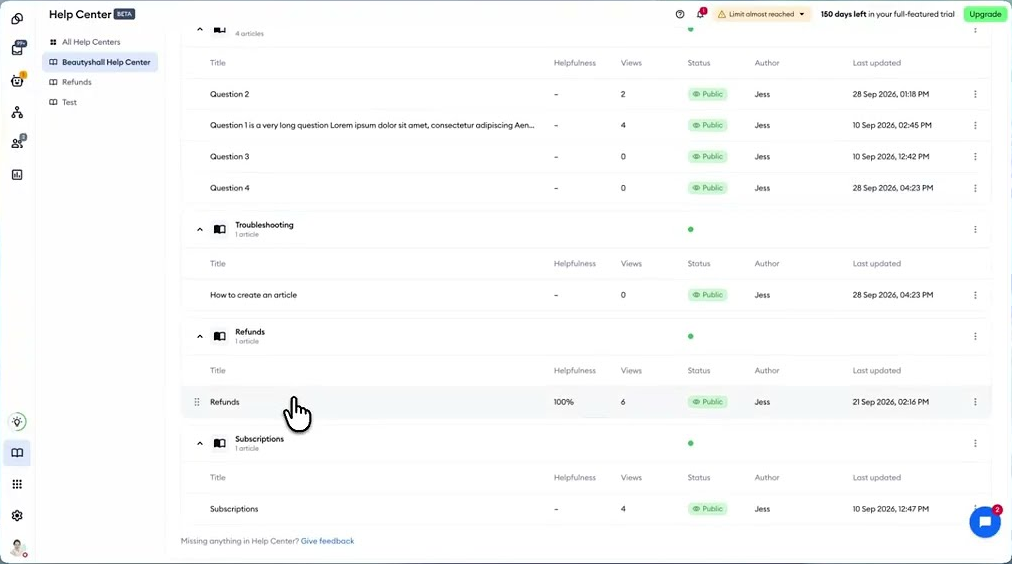Click the Upgrade button
Viewport: 1012px width, 564px height.
(x=985, y=14)
